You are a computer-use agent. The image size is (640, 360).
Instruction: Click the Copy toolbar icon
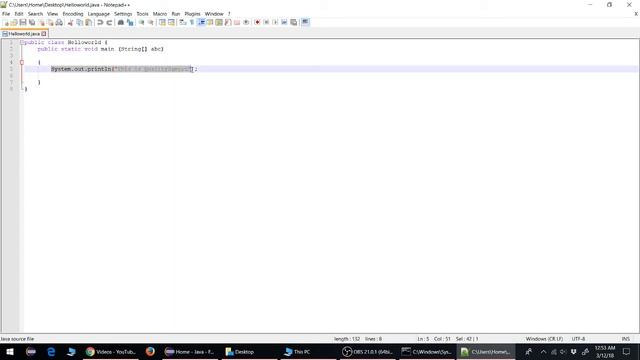80,22
